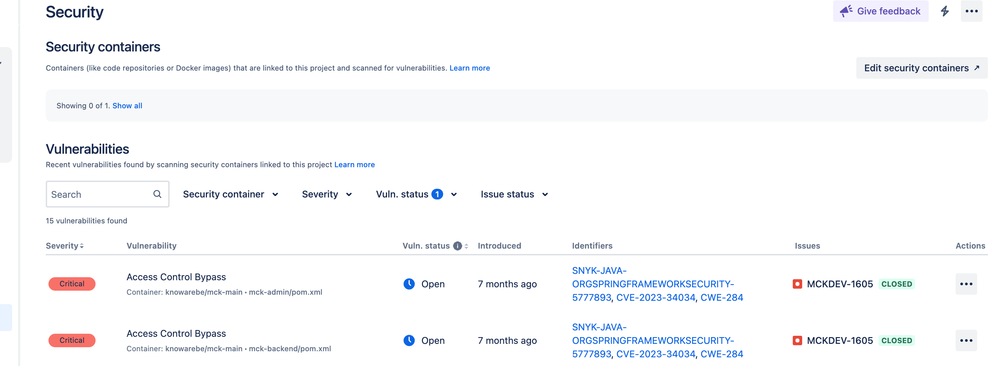Click the Open clock icon in mck-admin row

click(x=409, y=284)
